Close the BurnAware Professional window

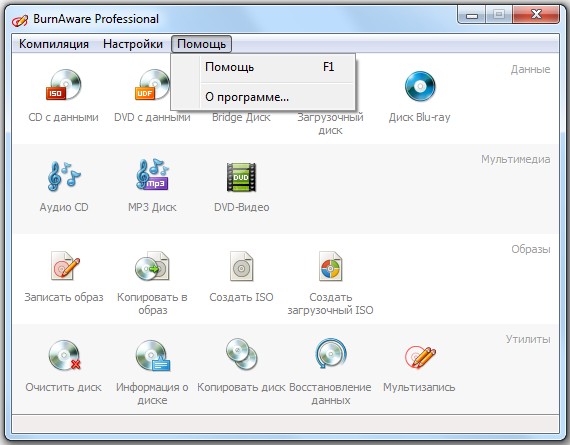click(536, 15)
